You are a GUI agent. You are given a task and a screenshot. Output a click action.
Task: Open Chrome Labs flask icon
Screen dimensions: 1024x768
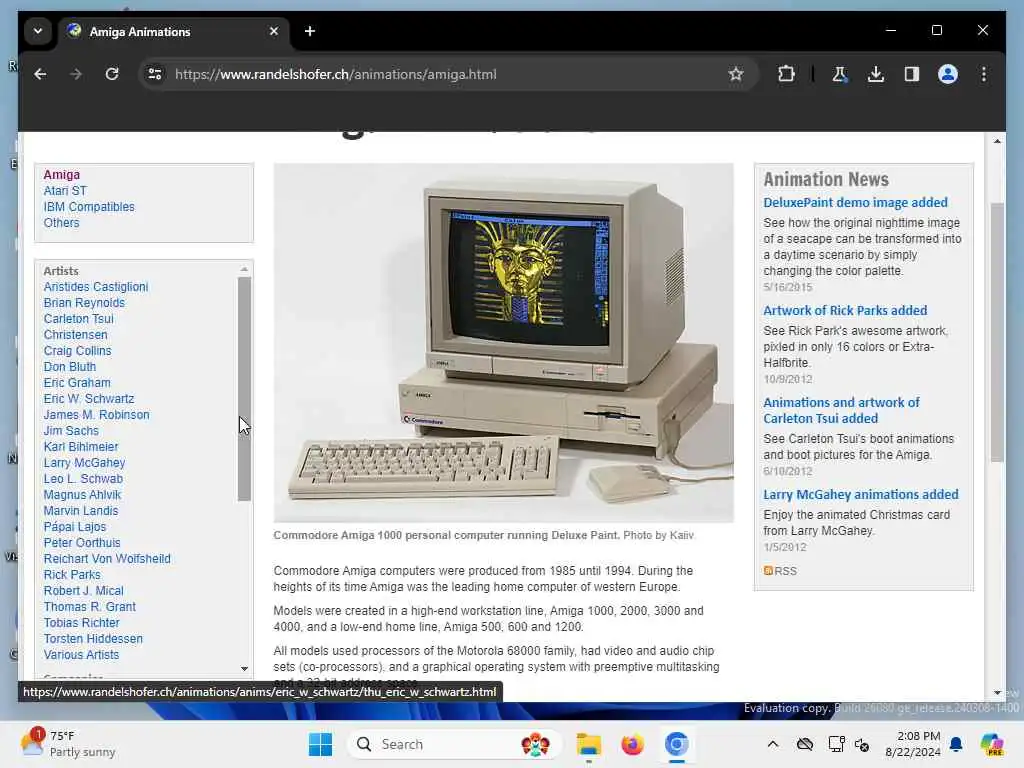tap(840, 74)
